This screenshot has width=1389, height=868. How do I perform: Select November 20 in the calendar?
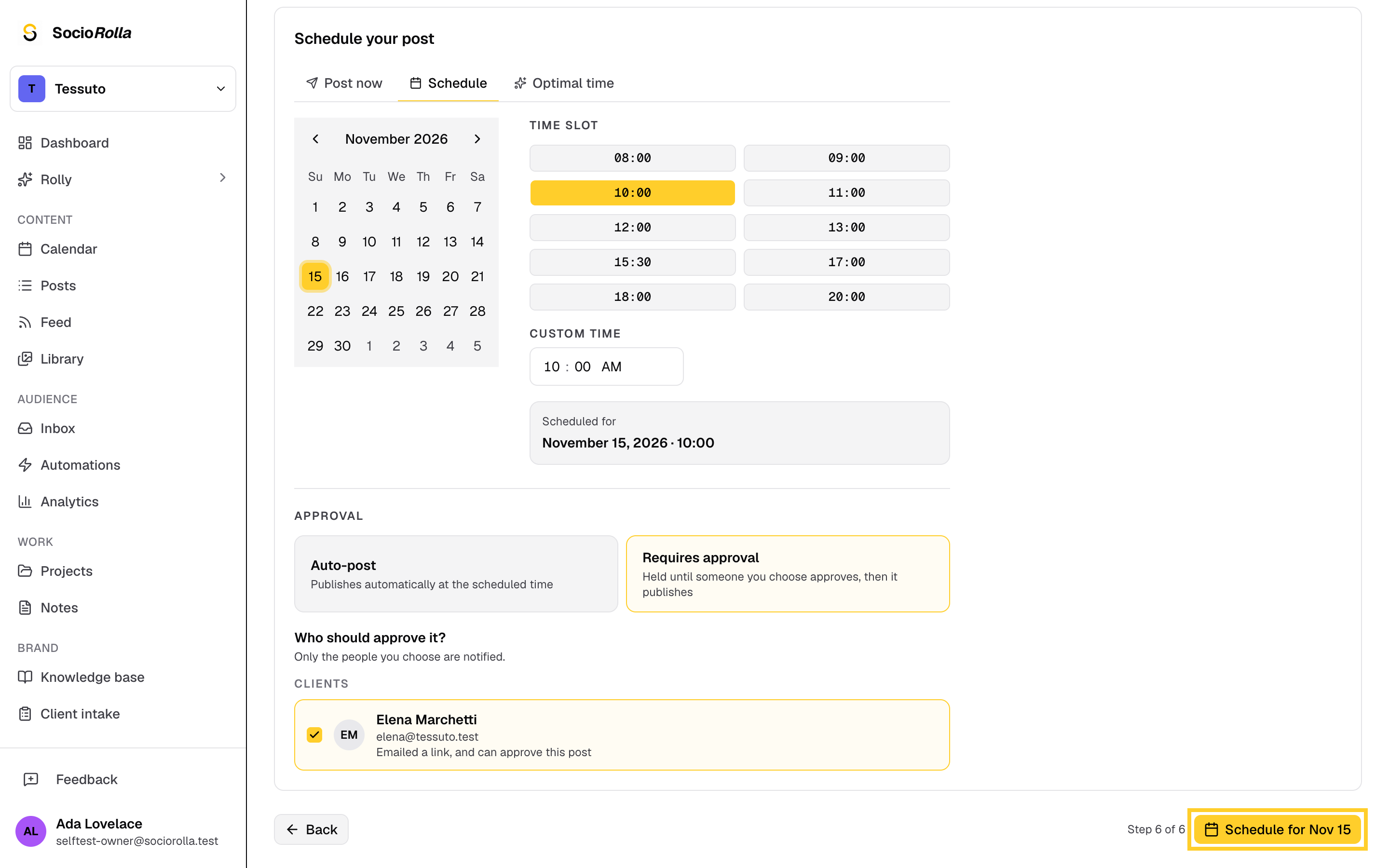pos(450,277)
